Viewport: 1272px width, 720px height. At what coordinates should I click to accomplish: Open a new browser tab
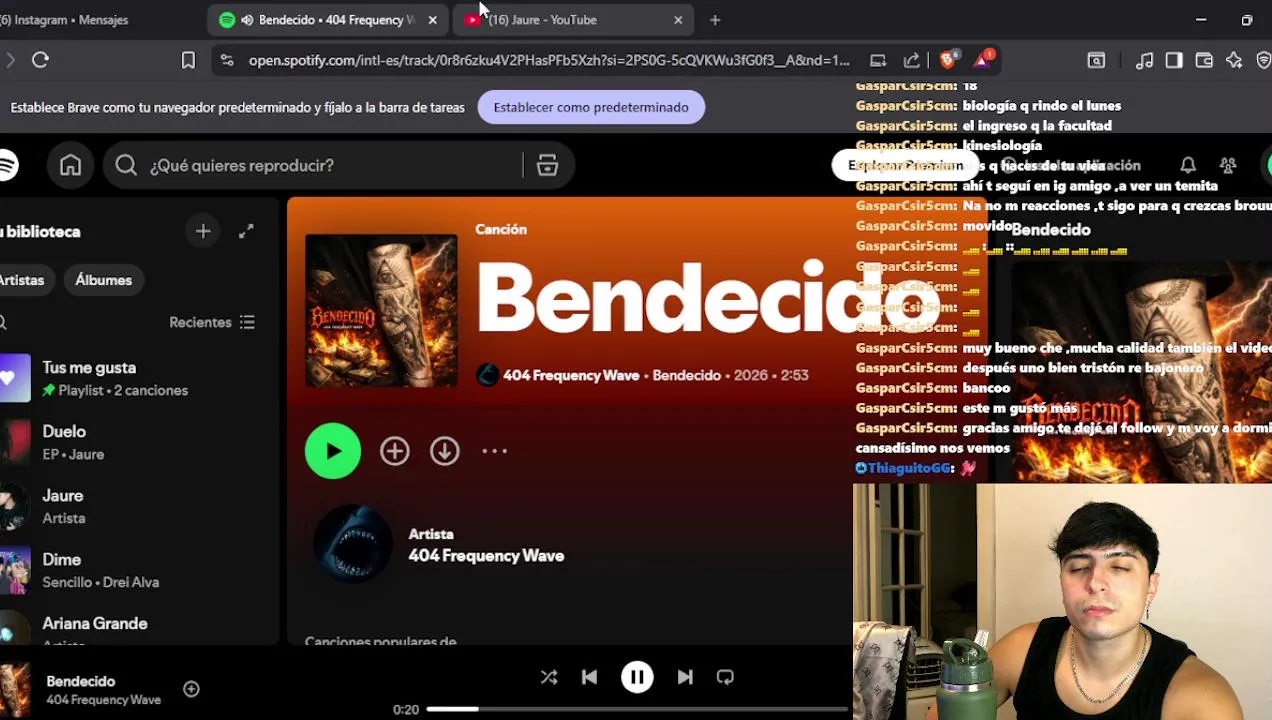tap(715, 20)
